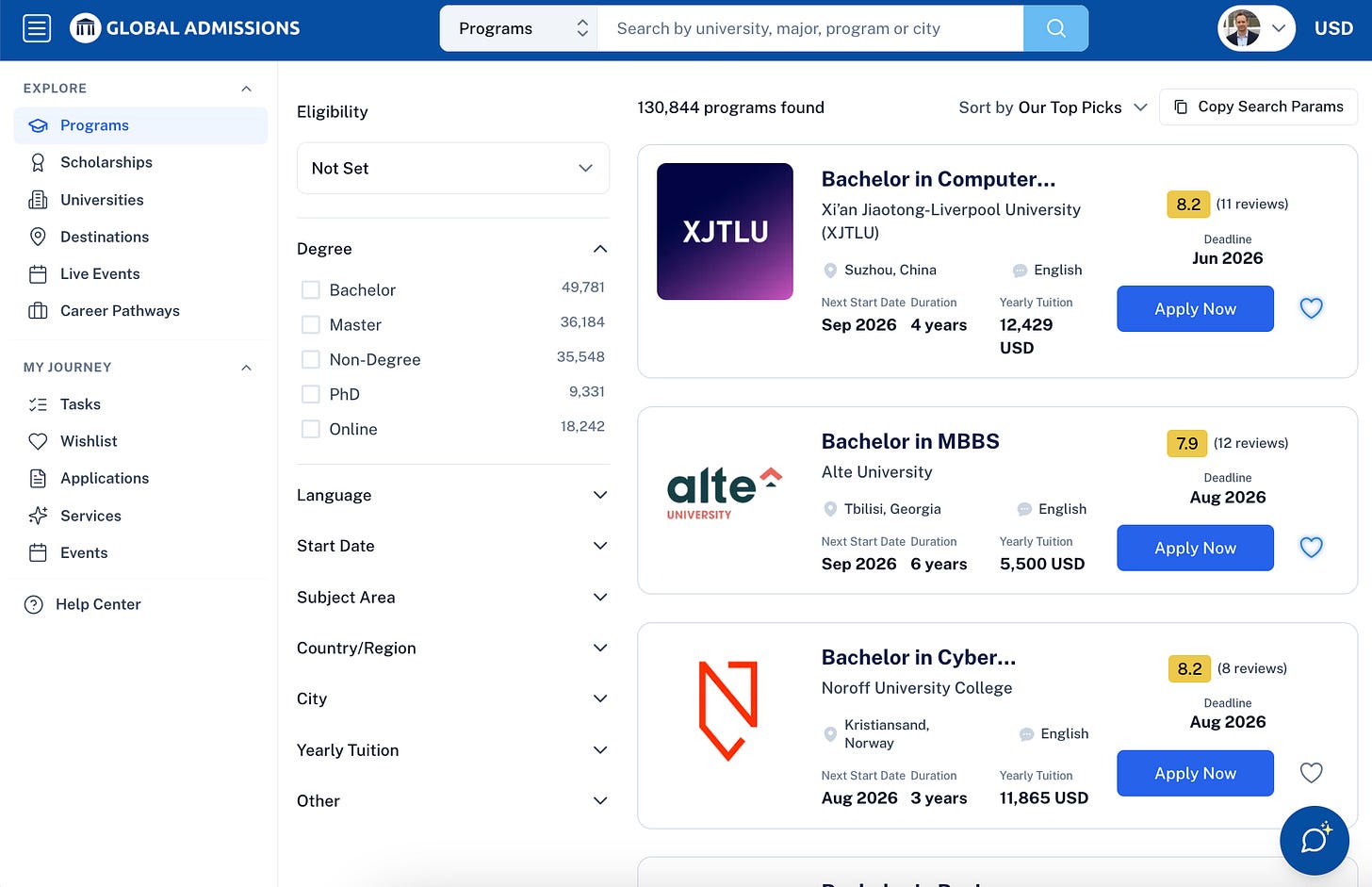Click the Alte University logo thumbnail

pyautogui.click(x=725, y=493)
